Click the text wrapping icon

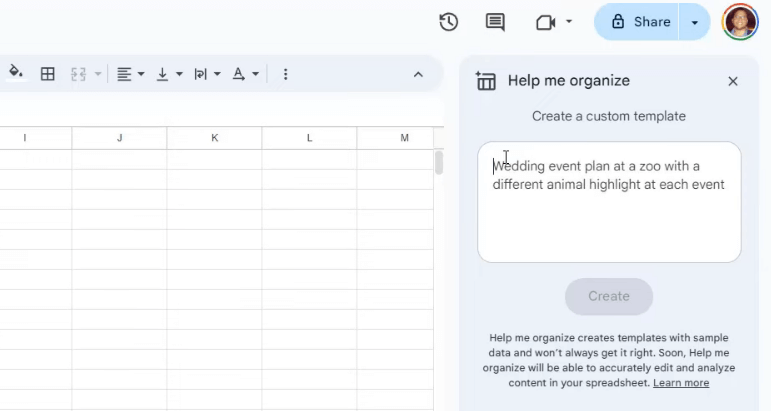point(200,74)
